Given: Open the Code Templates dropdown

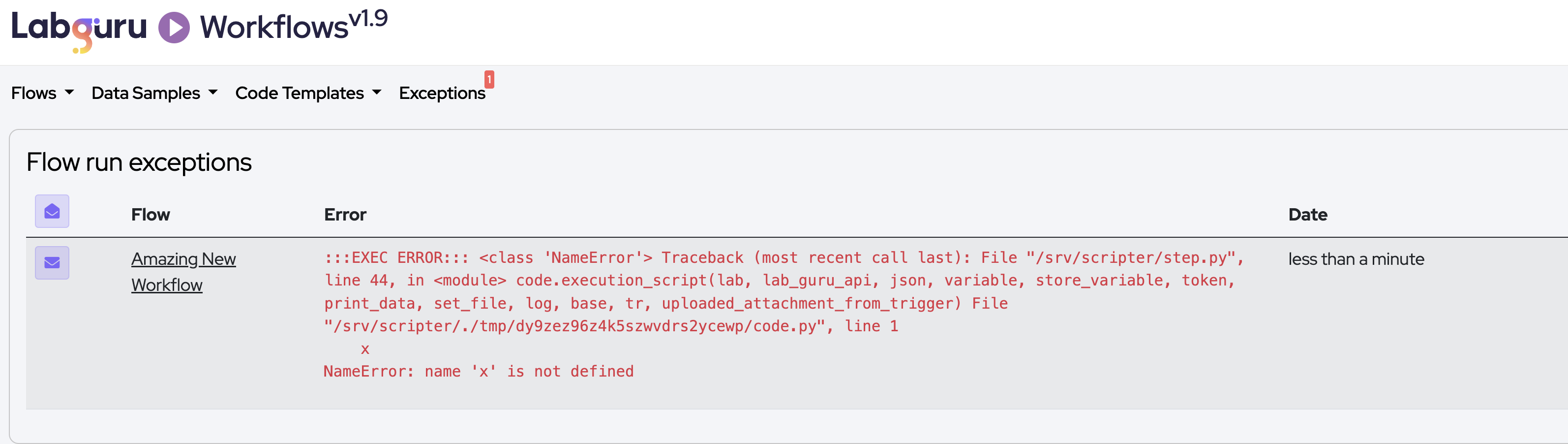Looking at the screenshot, I should [x=308, y=93].
